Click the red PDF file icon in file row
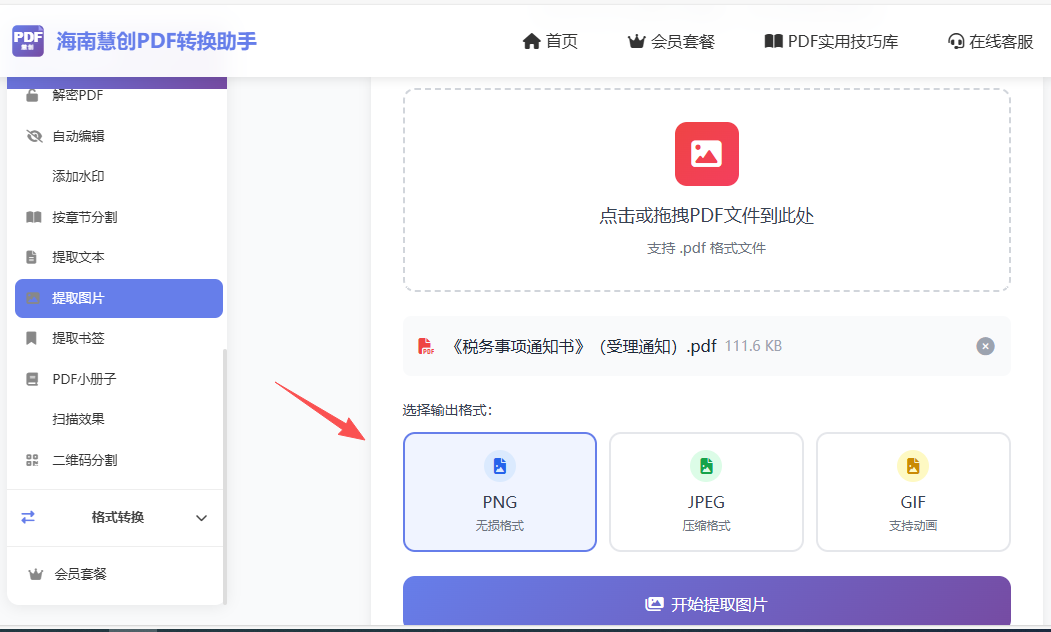Image resolution: width=1051 pixels, height=632 pixels. 426,346
